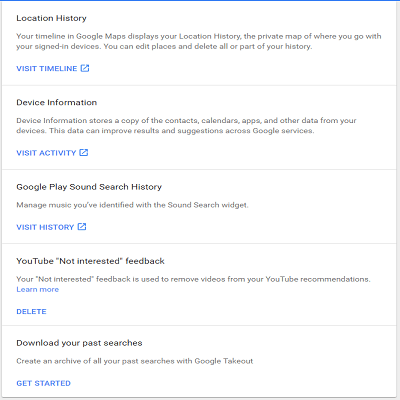Click GET STARTED to download past searches
The width and height of the screenshot is (400, 400).
click(x=43, y=383)
